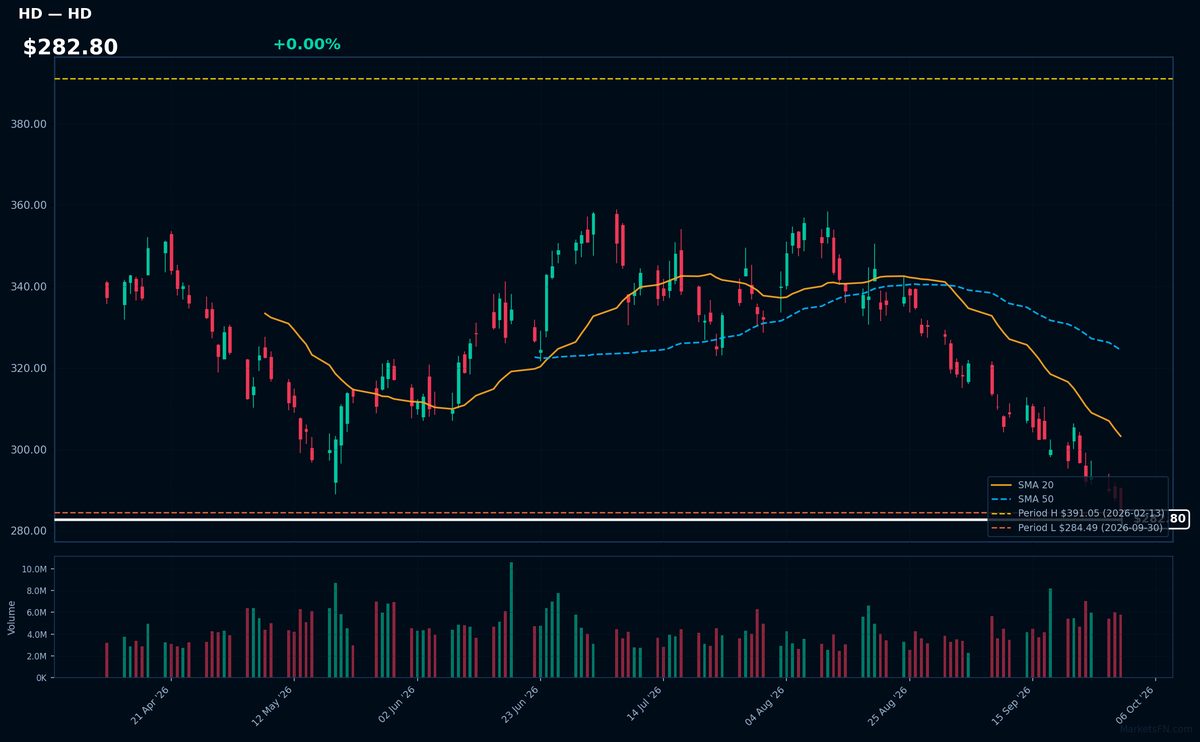Image resolution: width=1200 pixels, height=742 pixels.
Task: Click the 04 Aug '26 date label
Action: pyautogui.click(x=766, y=704)
